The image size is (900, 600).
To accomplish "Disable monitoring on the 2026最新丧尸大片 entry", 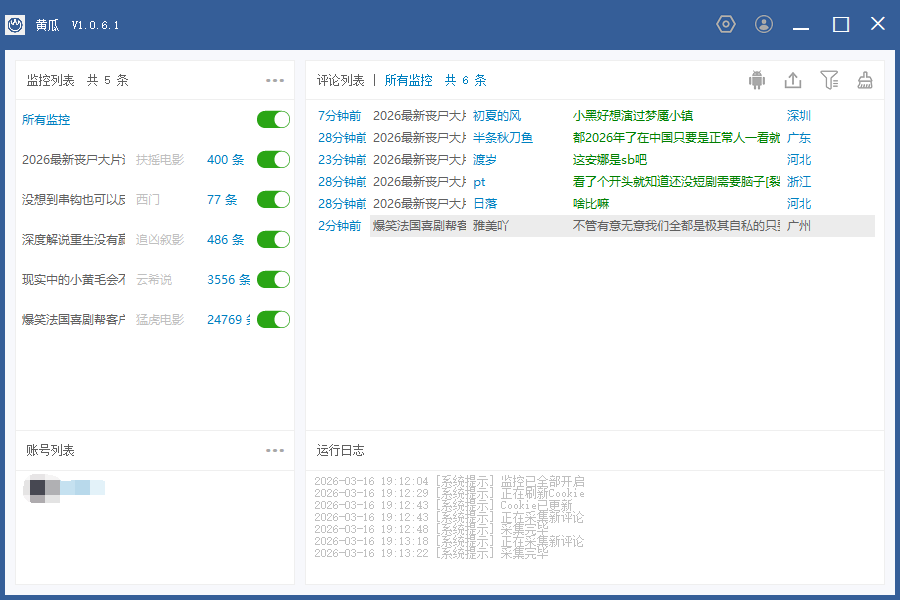I will click(272, 159).
